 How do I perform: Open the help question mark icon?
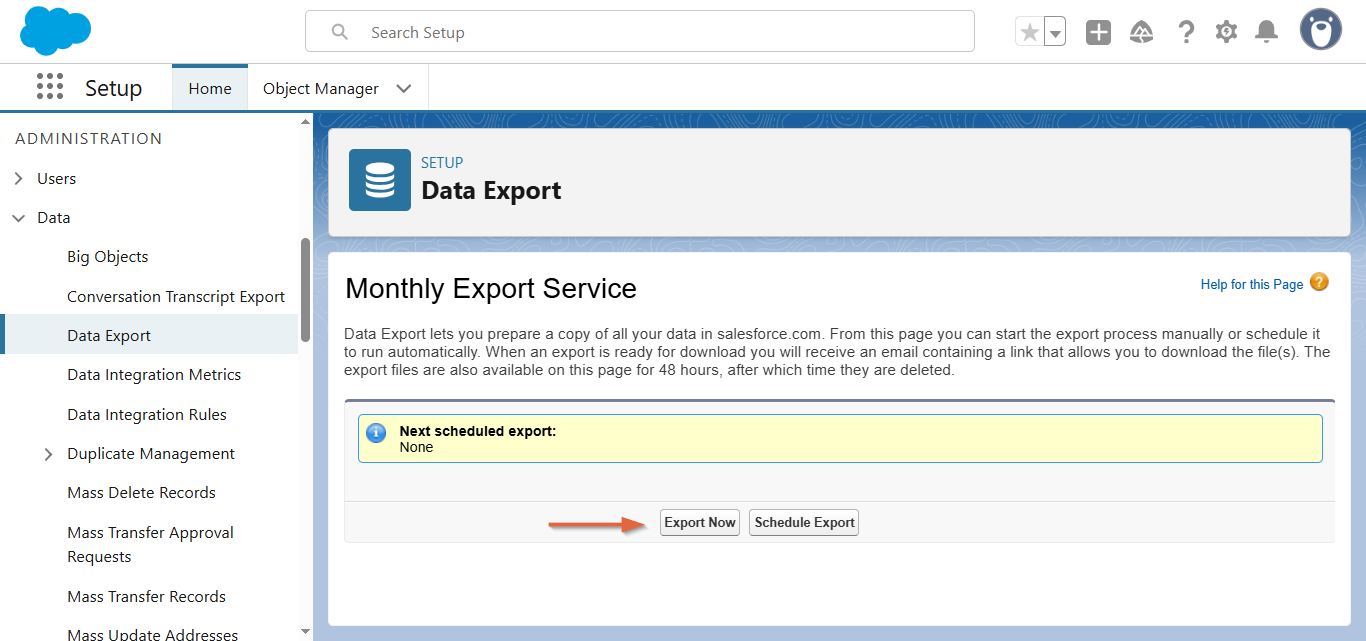(1186, 32)
